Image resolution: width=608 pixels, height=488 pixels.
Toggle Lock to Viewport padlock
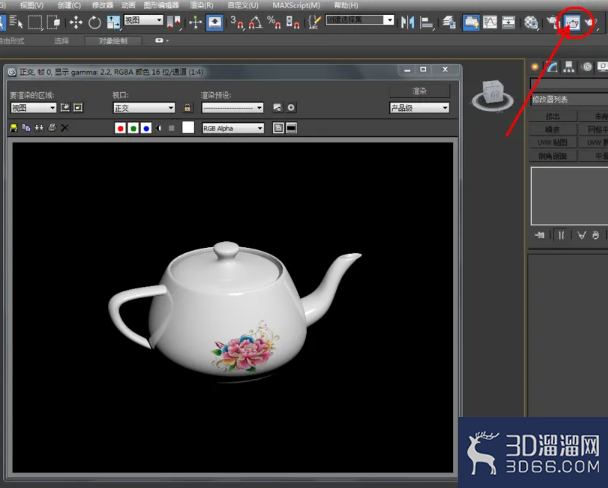tap(187, 108)
